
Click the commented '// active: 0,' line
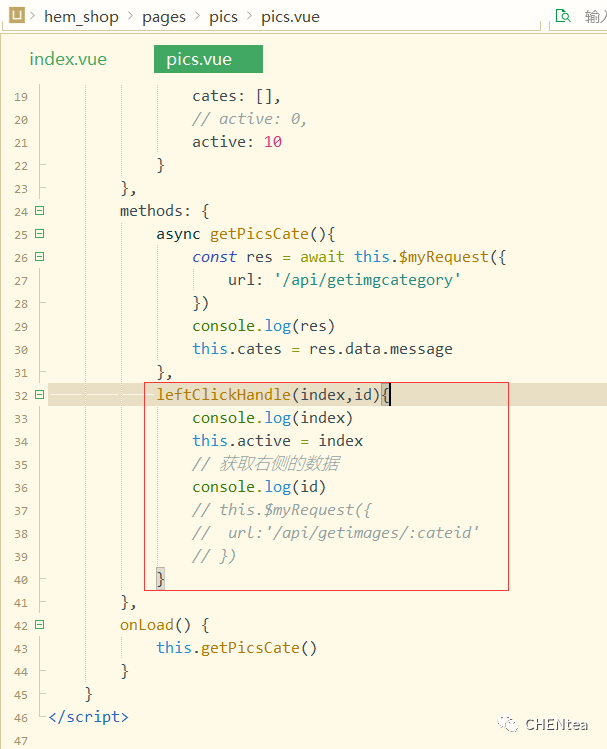(249, 119)
